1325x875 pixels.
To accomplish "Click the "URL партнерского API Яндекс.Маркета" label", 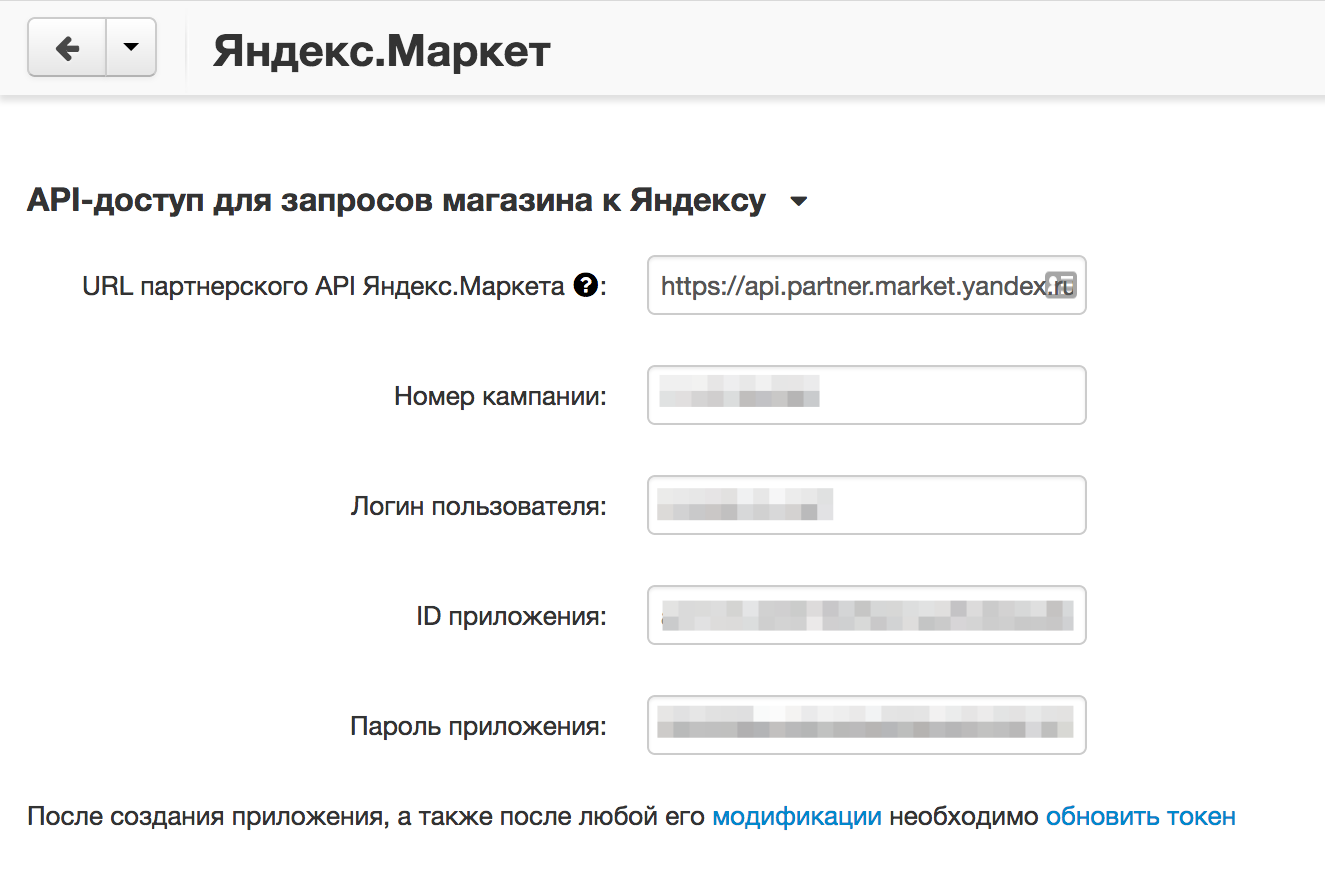I will click(x=323, y=287).
